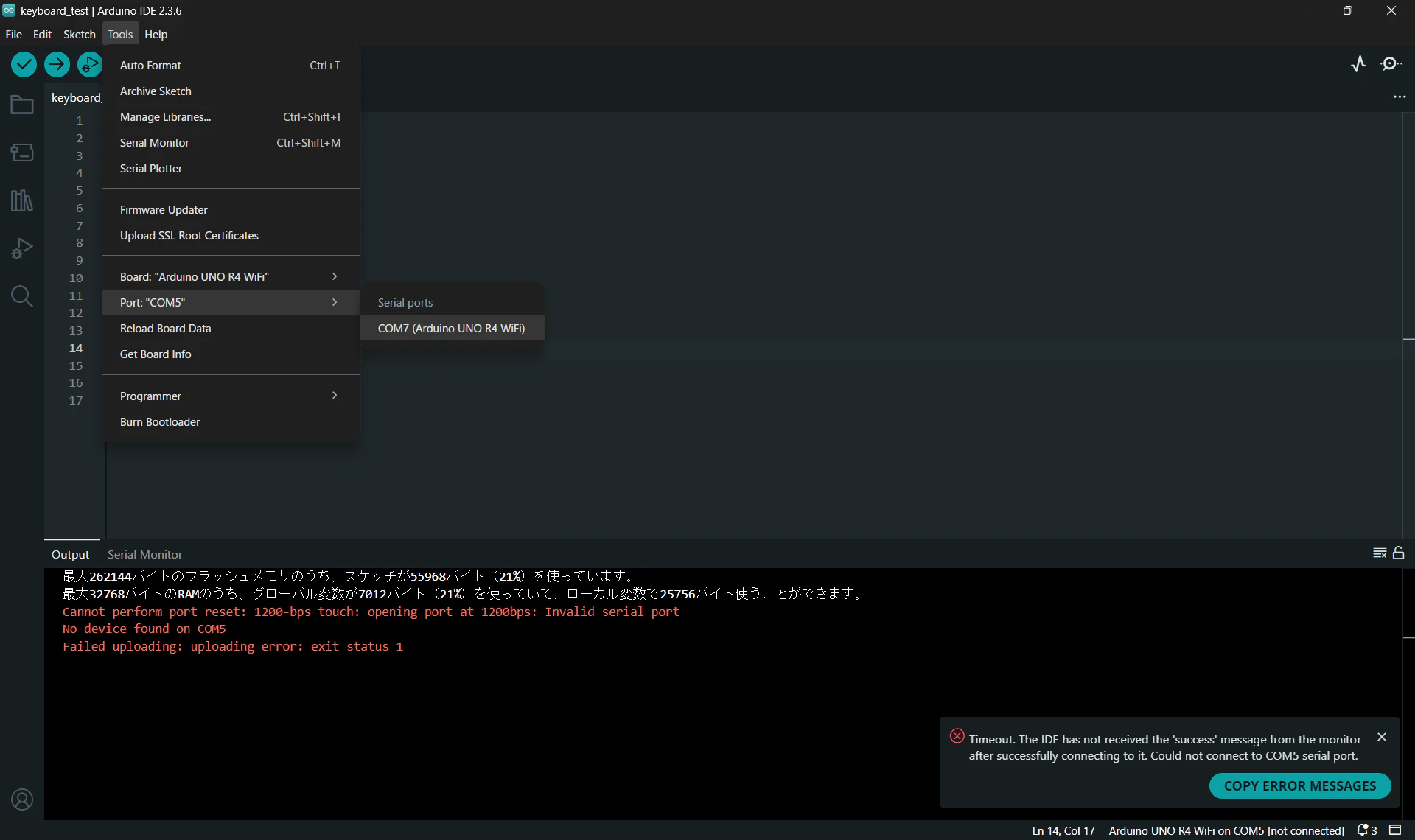The image size is (1415, 840).
Task: Click the "No device found on COM5" error line
Action: [144, 629]
